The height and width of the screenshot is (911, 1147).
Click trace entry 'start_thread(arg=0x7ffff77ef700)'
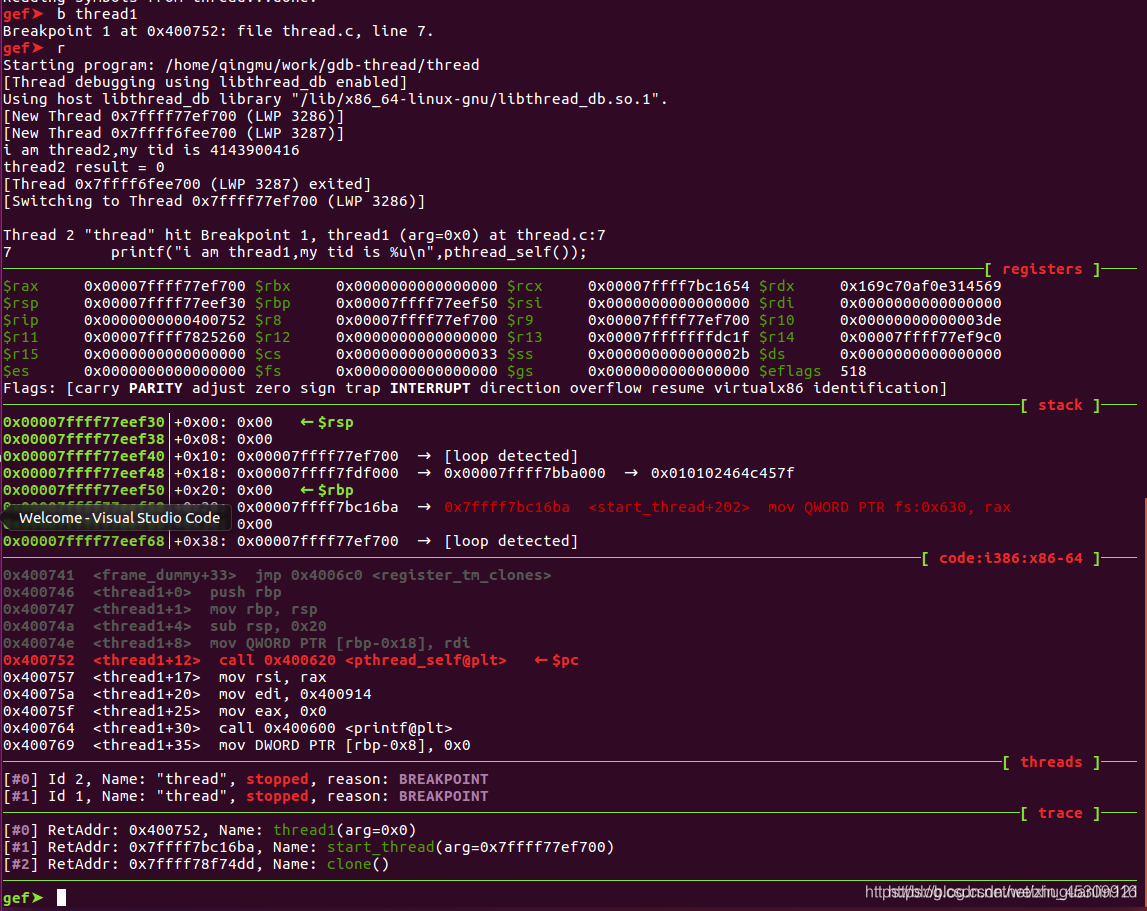tap(470, 847)
